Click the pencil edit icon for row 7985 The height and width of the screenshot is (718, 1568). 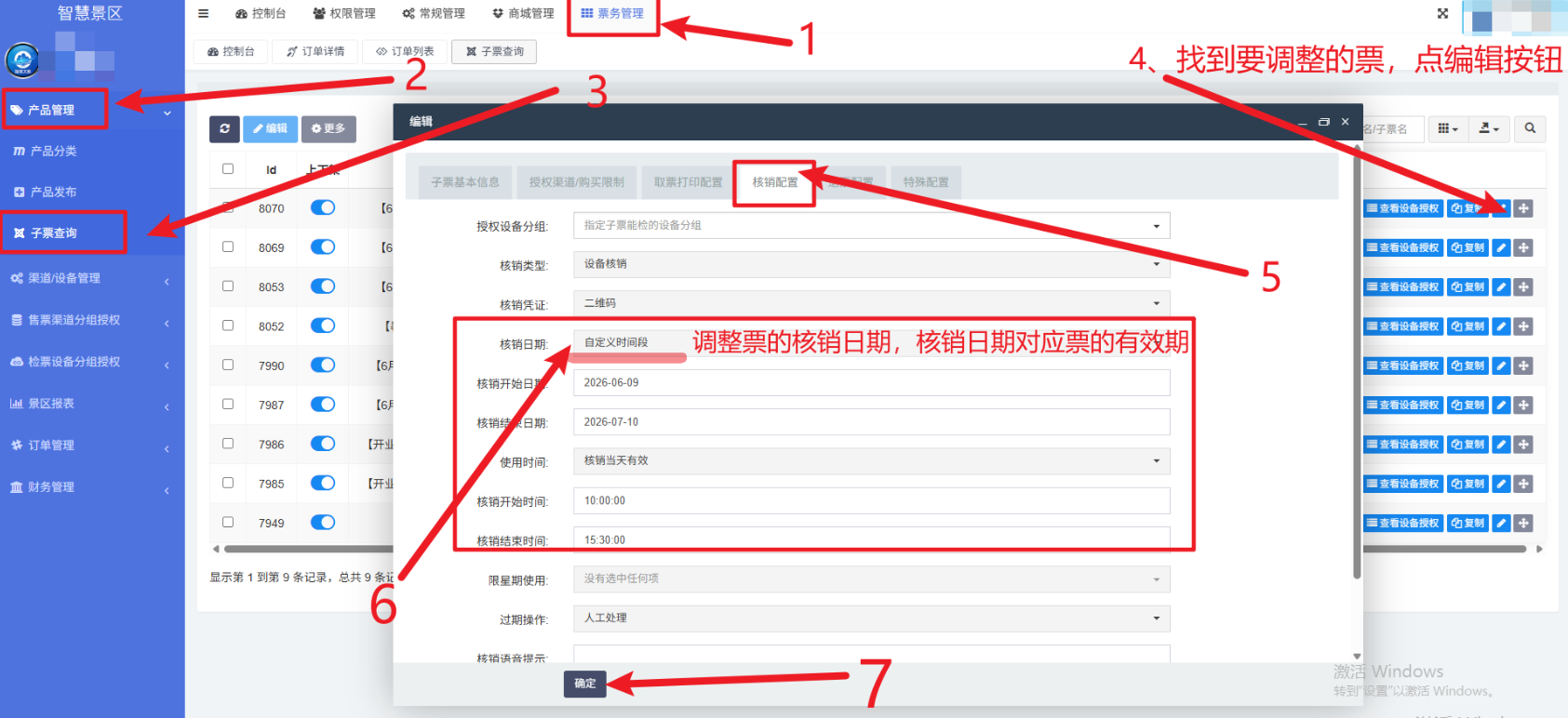[x=1501, y=484]
